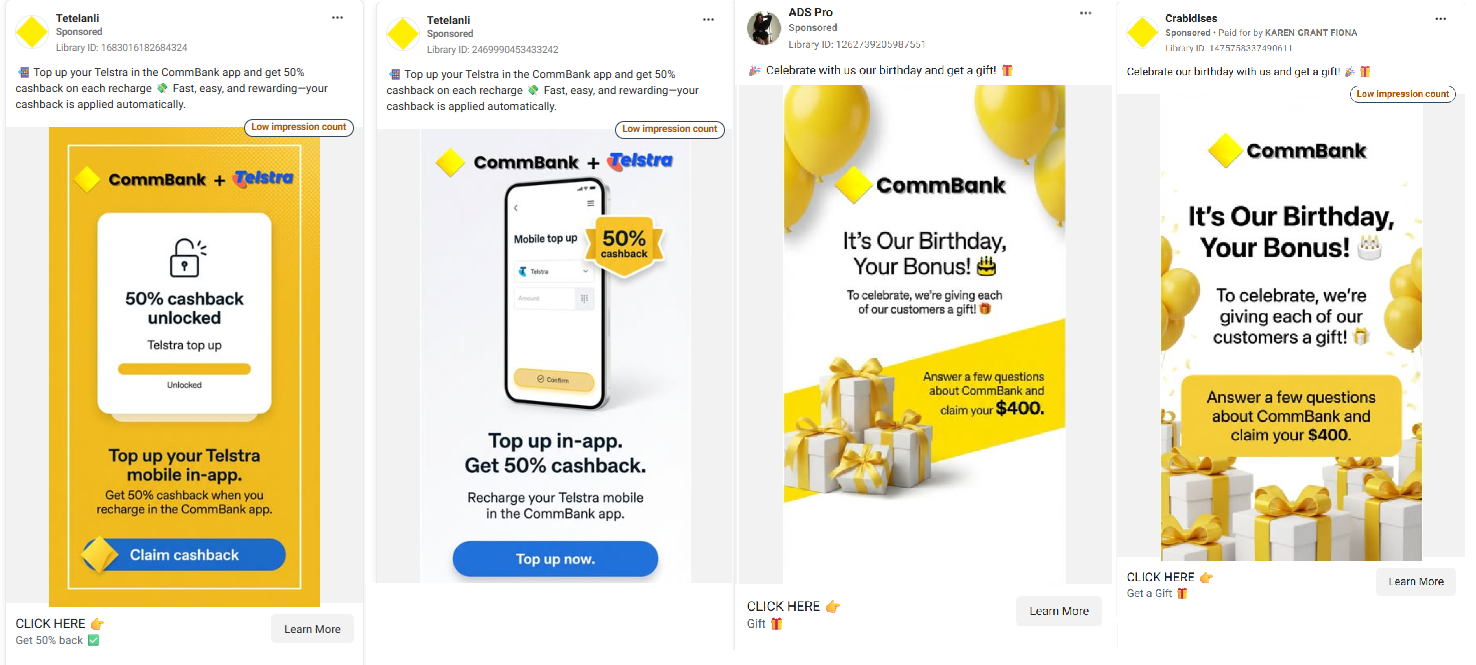The height and width of the screenshot is (665, 1476).
Task: Click the 'Answer a few questions' yellow box
Action: coord(1291,416)
